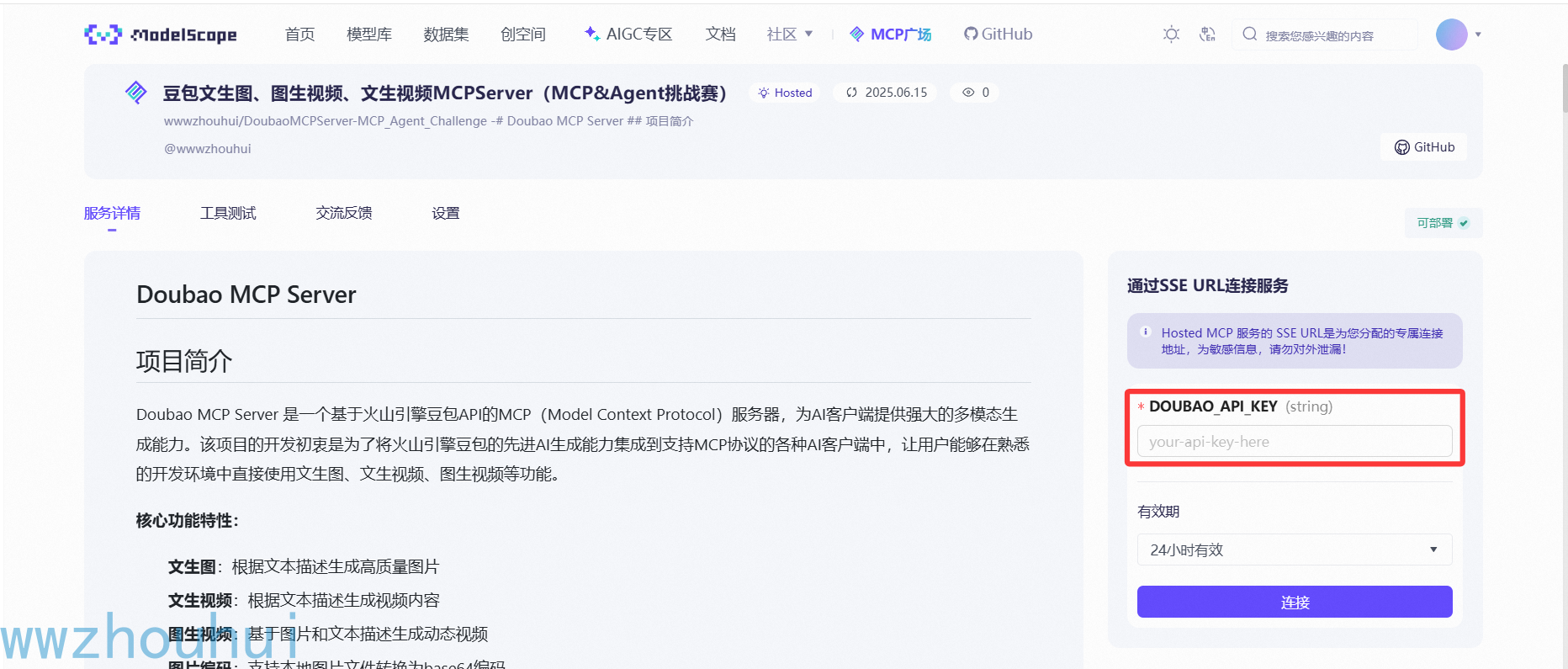The width and height of the screenshot is (1568, 669).
Task: Click the 连接 connect button
Action: pyautogui.click(x=1295, y=603)
